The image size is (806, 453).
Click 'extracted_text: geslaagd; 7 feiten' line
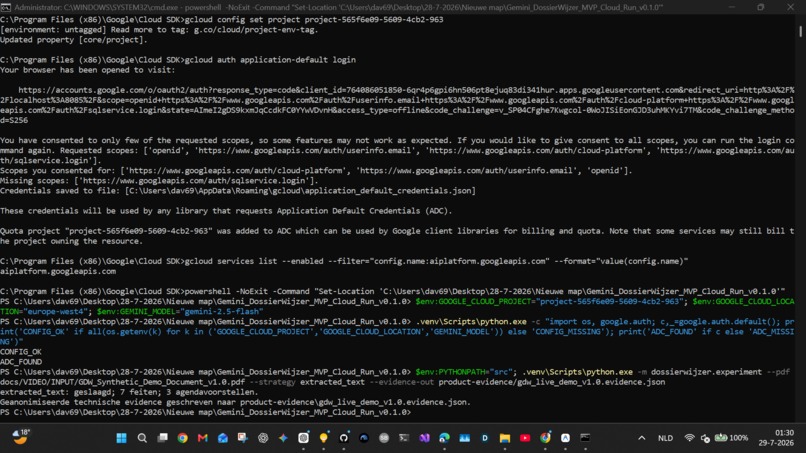click(129, 392)
